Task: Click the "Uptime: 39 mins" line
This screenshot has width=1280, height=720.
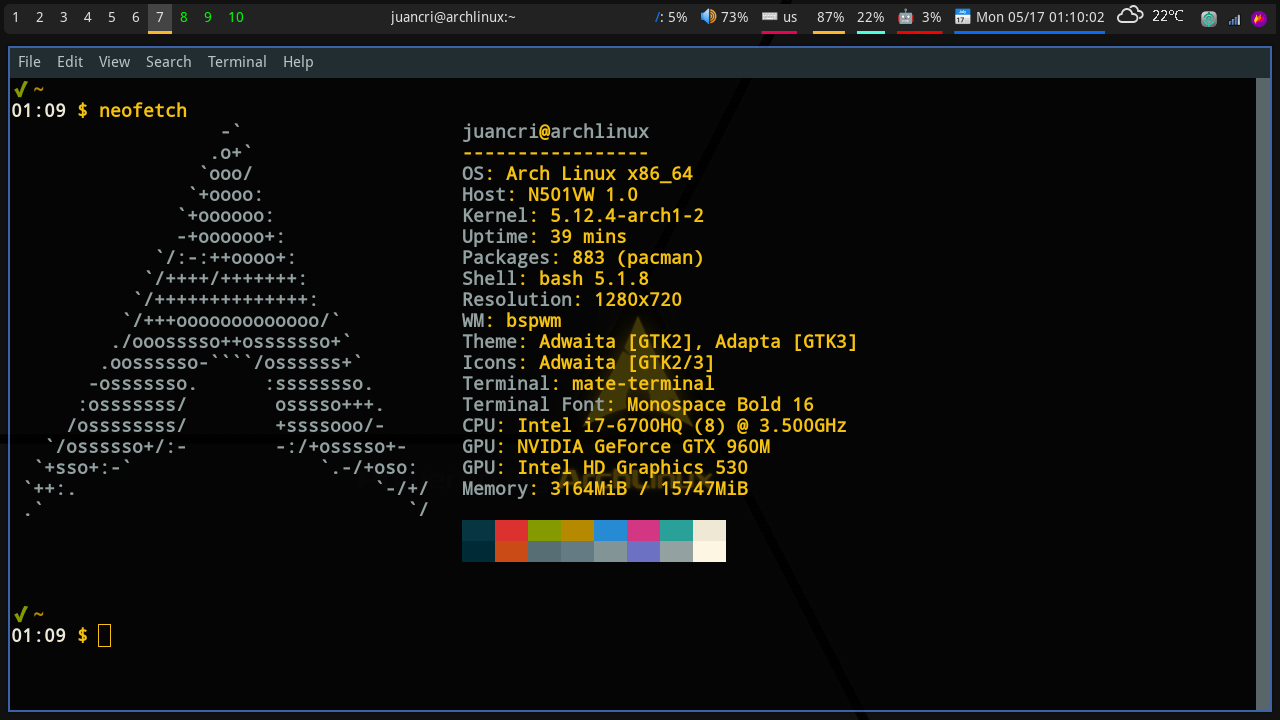Action: [545, 236]
